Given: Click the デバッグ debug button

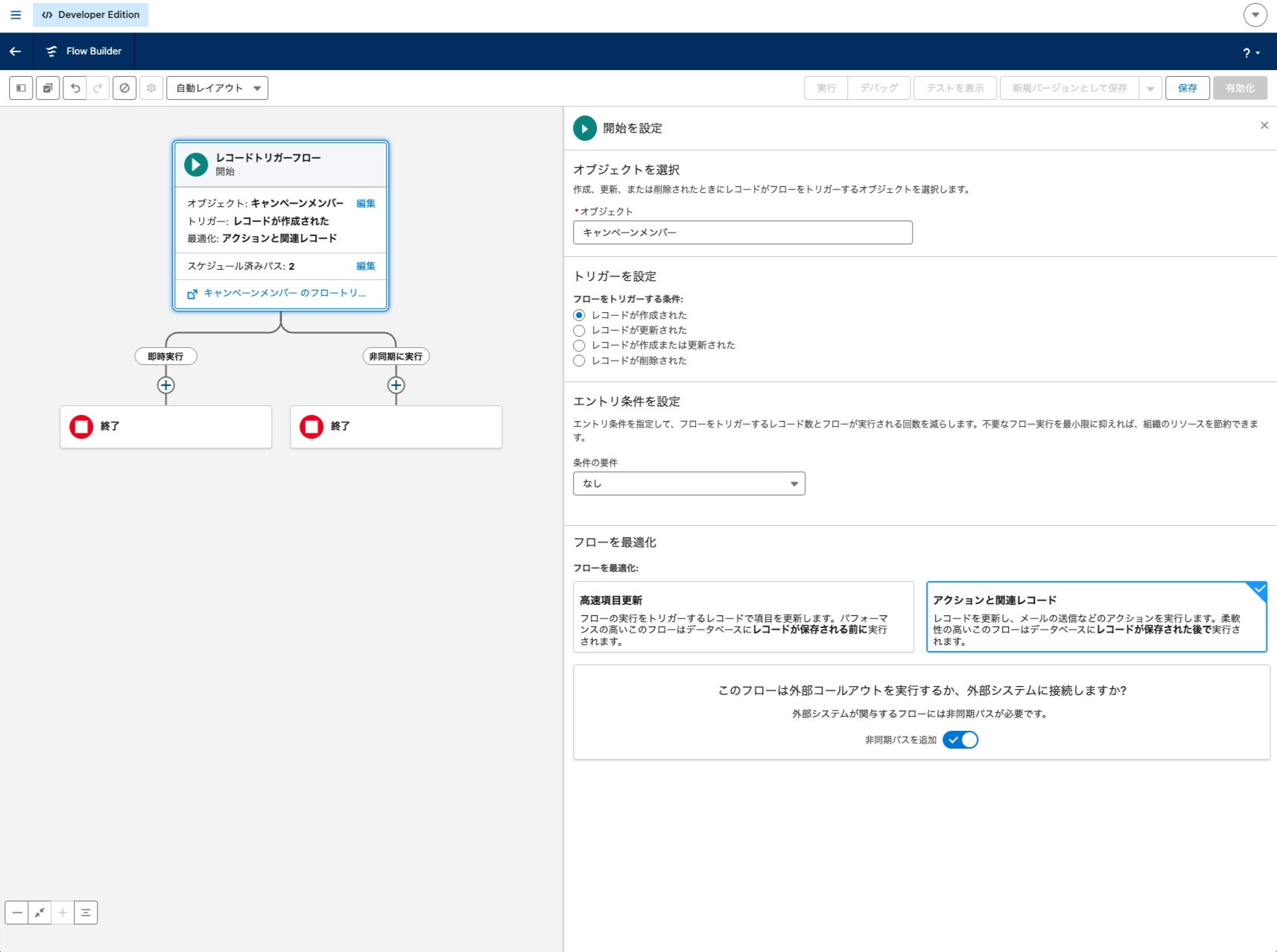Looking at the screenshot, I should point(879,88).
